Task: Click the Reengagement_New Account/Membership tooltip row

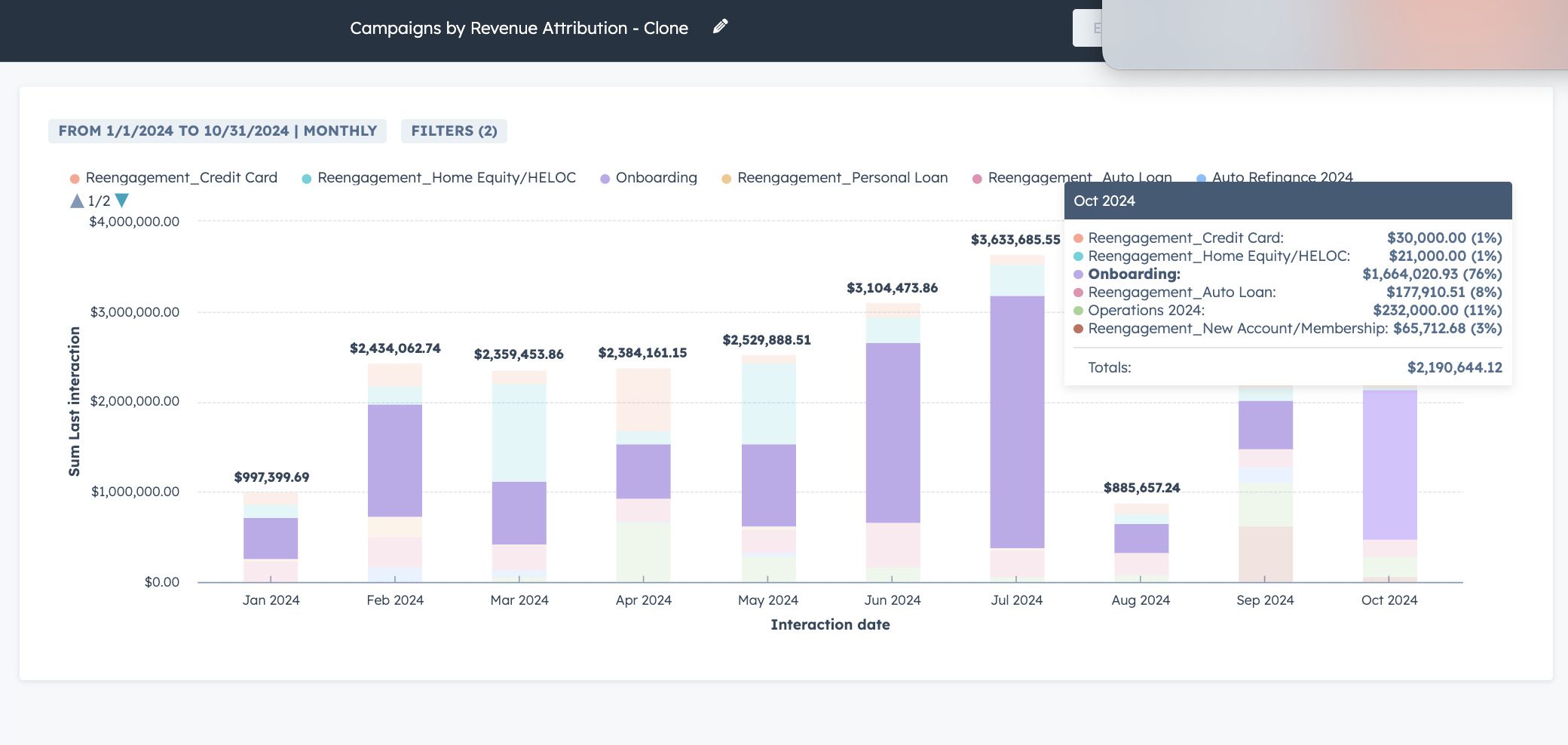Action: point(1288,329)
